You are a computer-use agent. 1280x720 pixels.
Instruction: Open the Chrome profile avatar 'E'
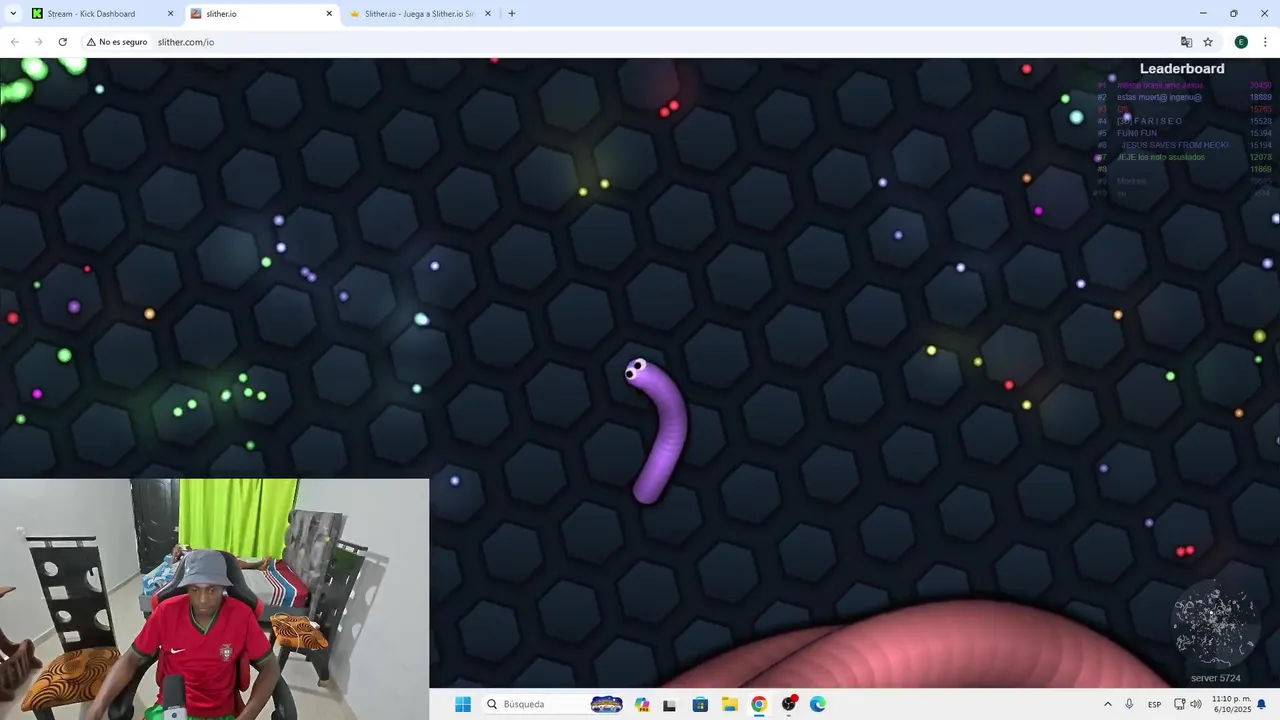[x=1241, y=42]
